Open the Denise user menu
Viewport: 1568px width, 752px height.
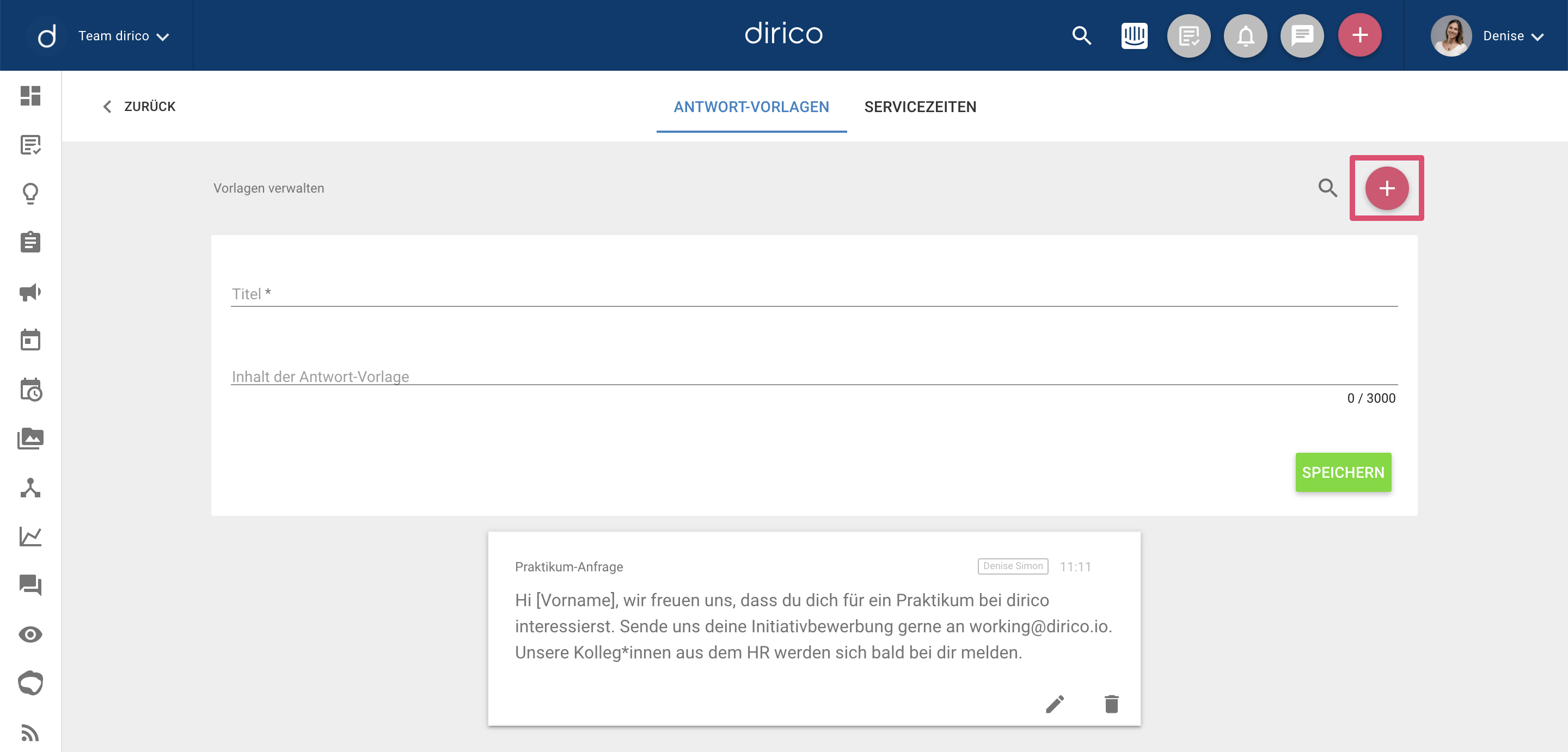pyautogui.click(x=1513, y=36)
